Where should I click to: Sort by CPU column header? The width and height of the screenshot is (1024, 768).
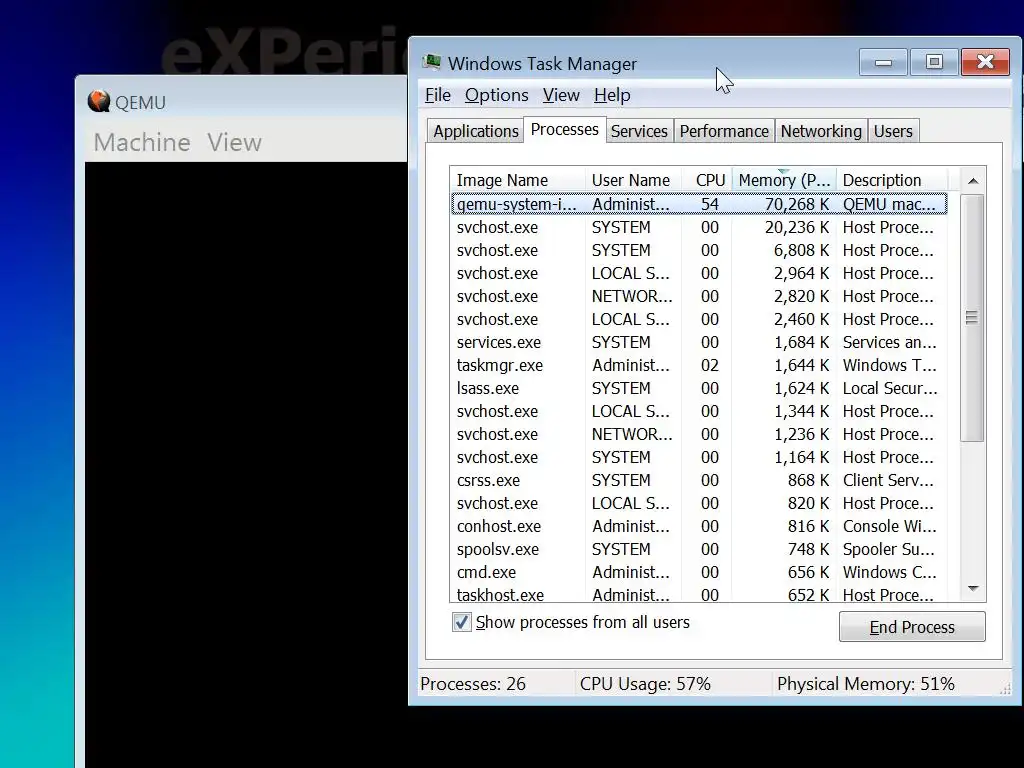click(x=708, y=180)
